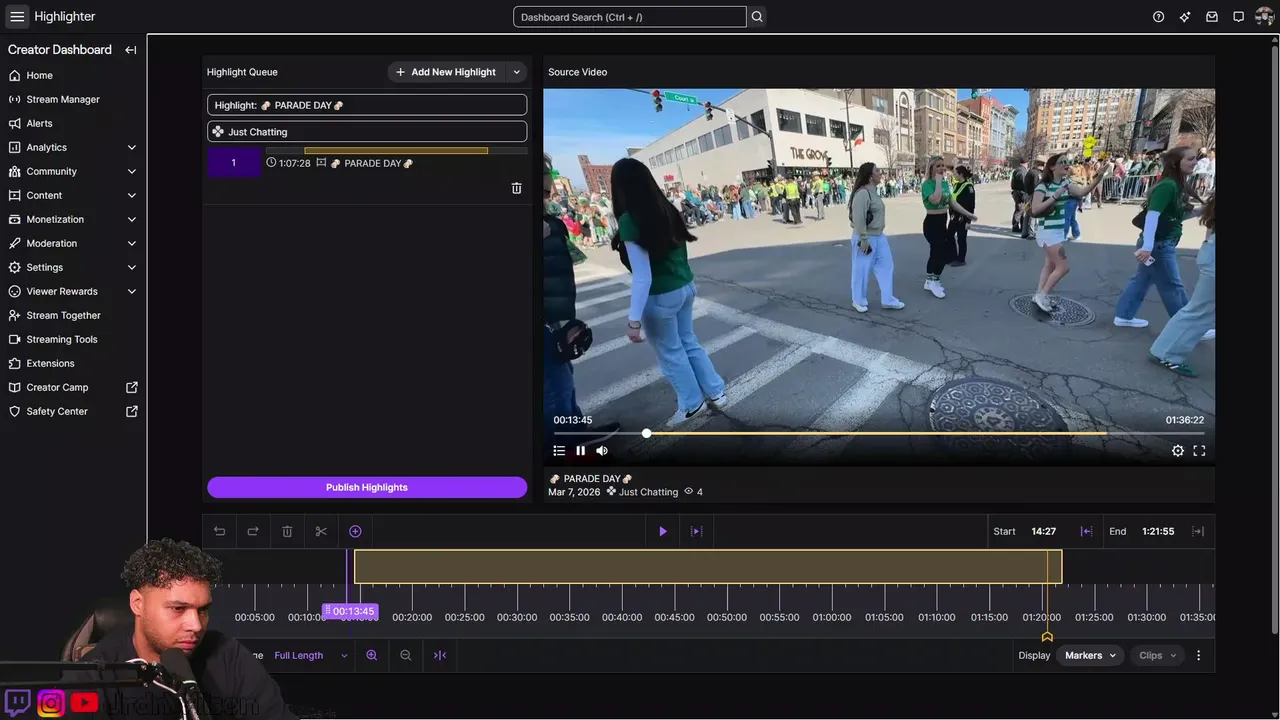
Task: Select the scissors split tool
Action: point(321,531)
